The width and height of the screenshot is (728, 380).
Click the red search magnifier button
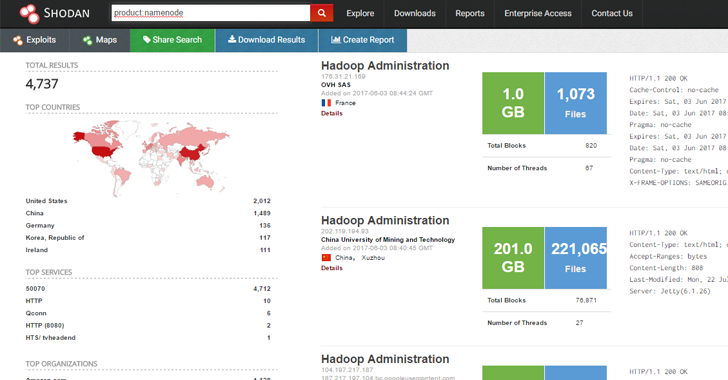[x=321, y=13]
